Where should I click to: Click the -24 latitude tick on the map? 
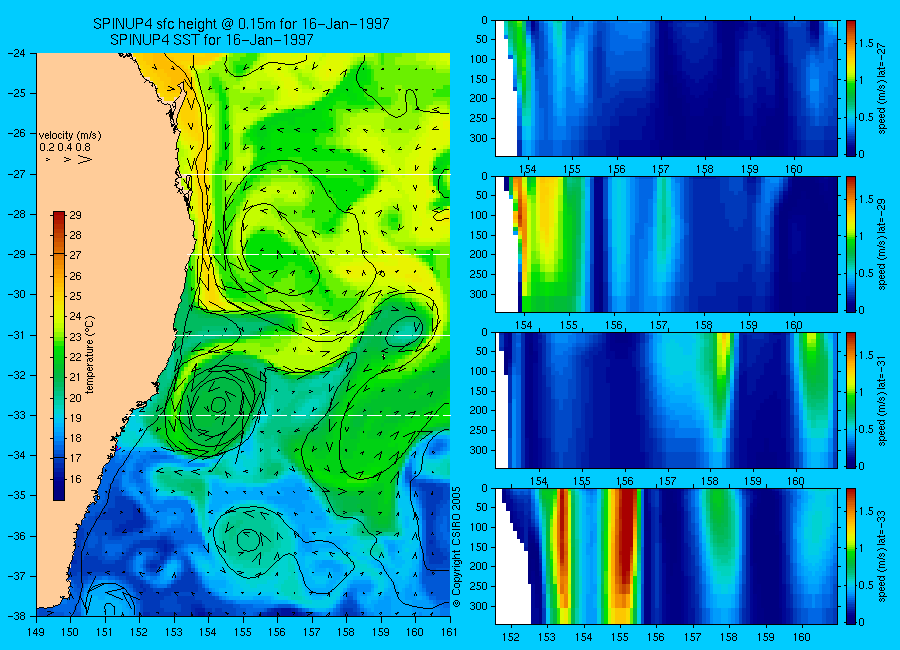pyautogui.click(x=17, y=53)
